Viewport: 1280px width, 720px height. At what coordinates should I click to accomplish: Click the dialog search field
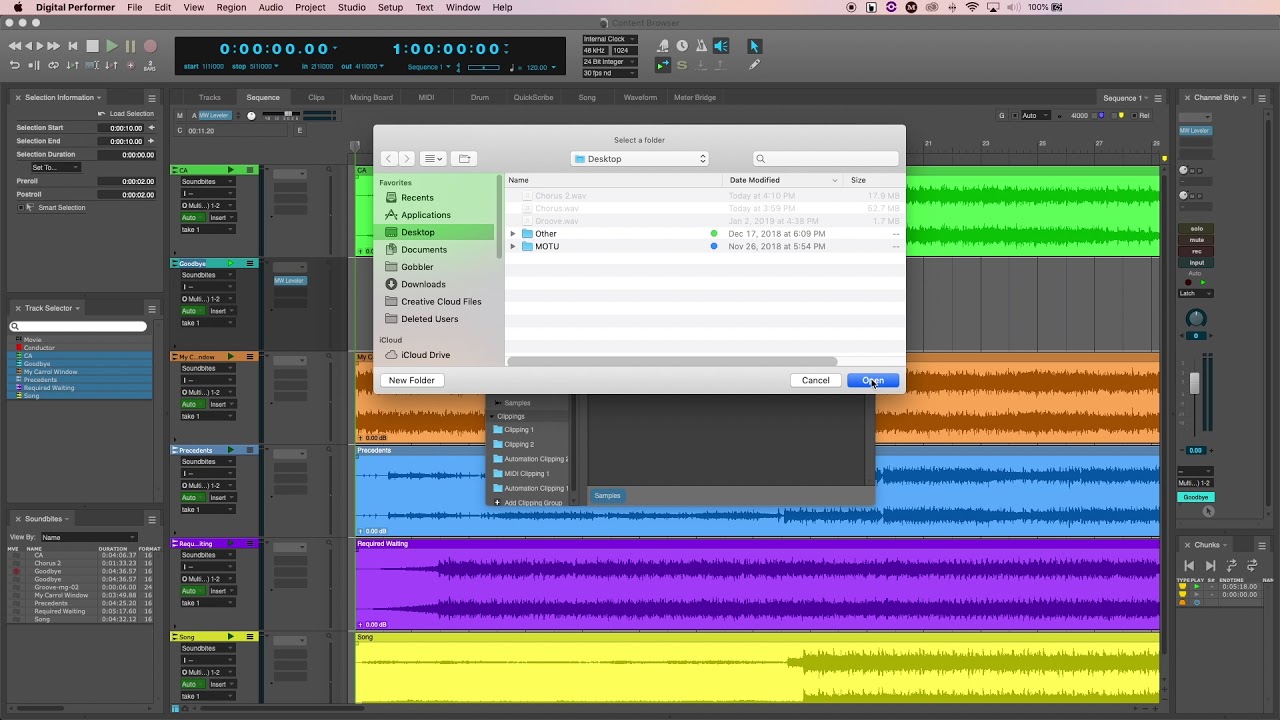[x=826, y=159]
